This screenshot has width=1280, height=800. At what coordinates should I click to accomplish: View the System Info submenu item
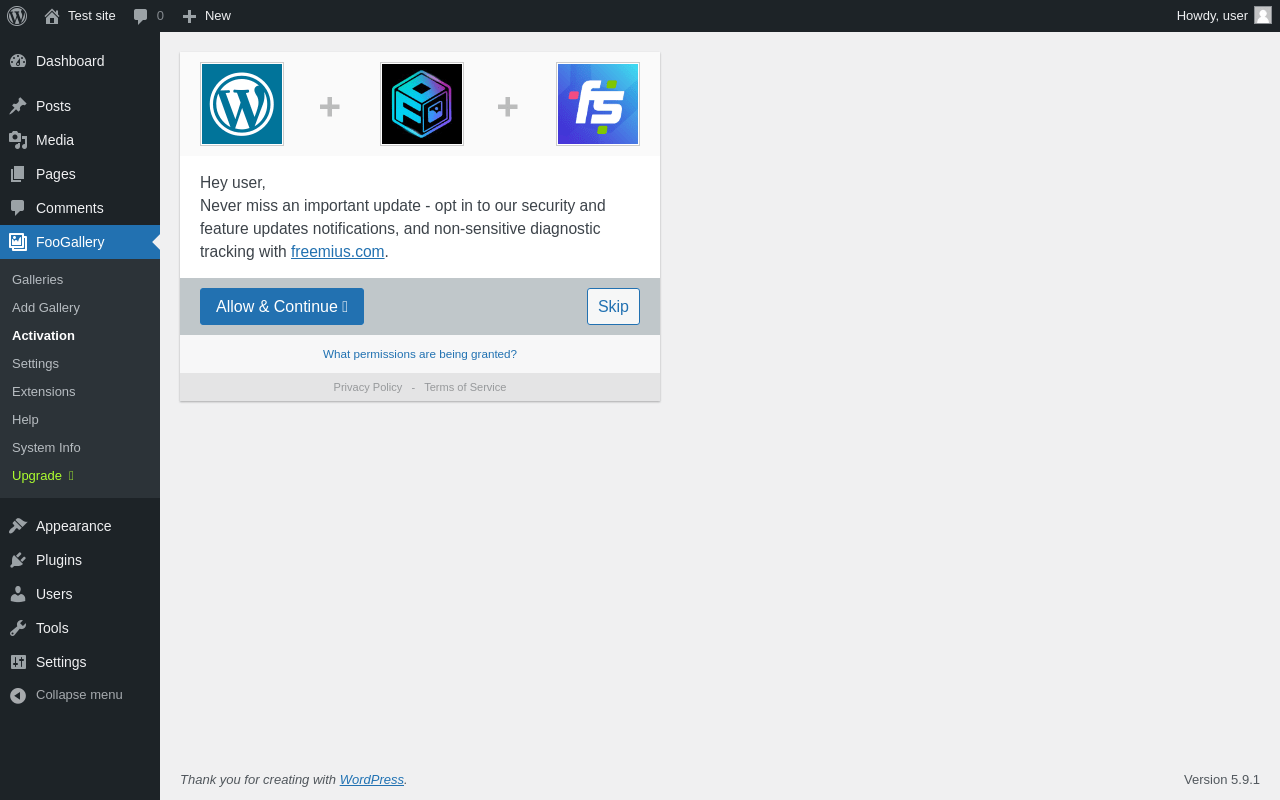[x=80, y=447]
